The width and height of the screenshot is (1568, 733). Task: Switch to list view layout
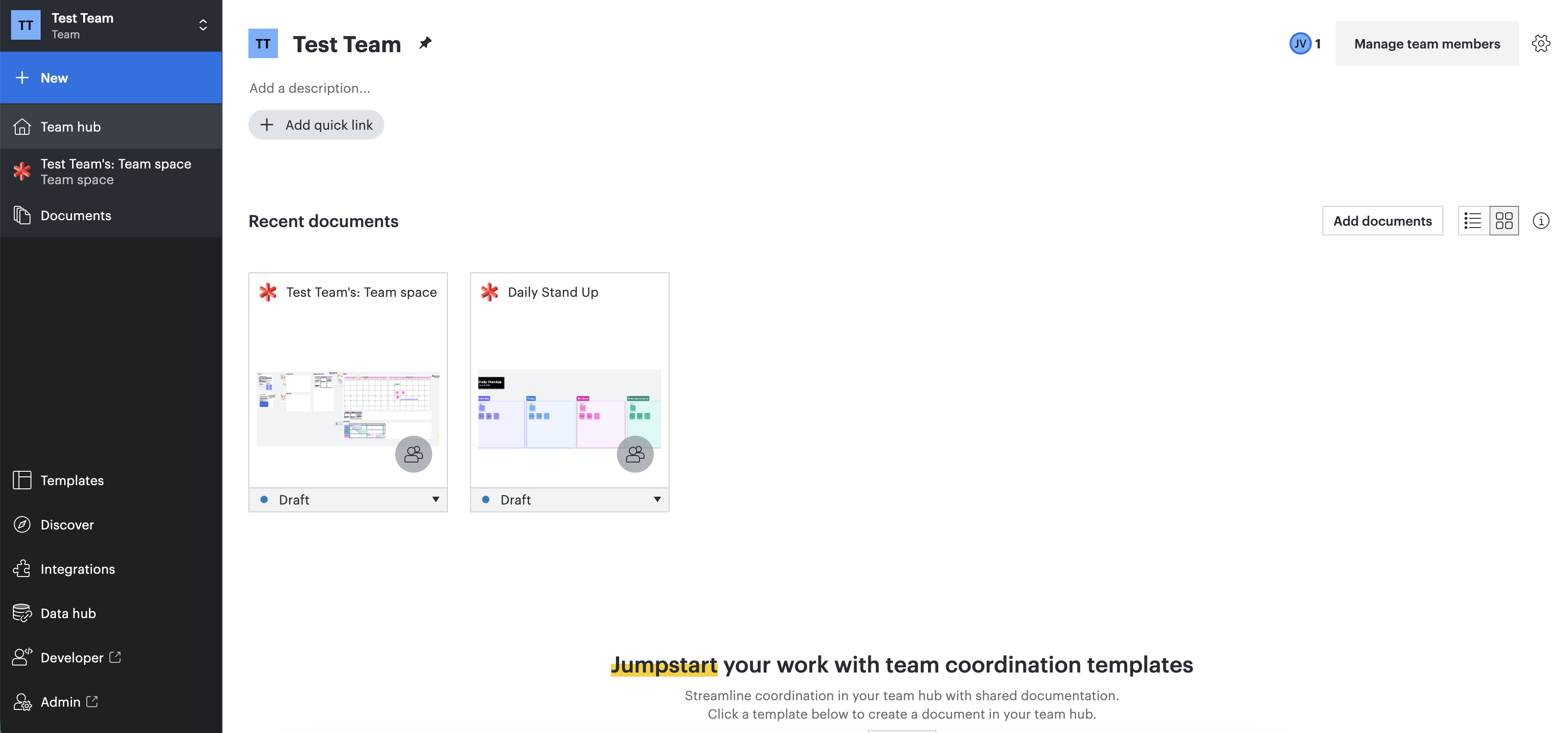coord(1473,221)
